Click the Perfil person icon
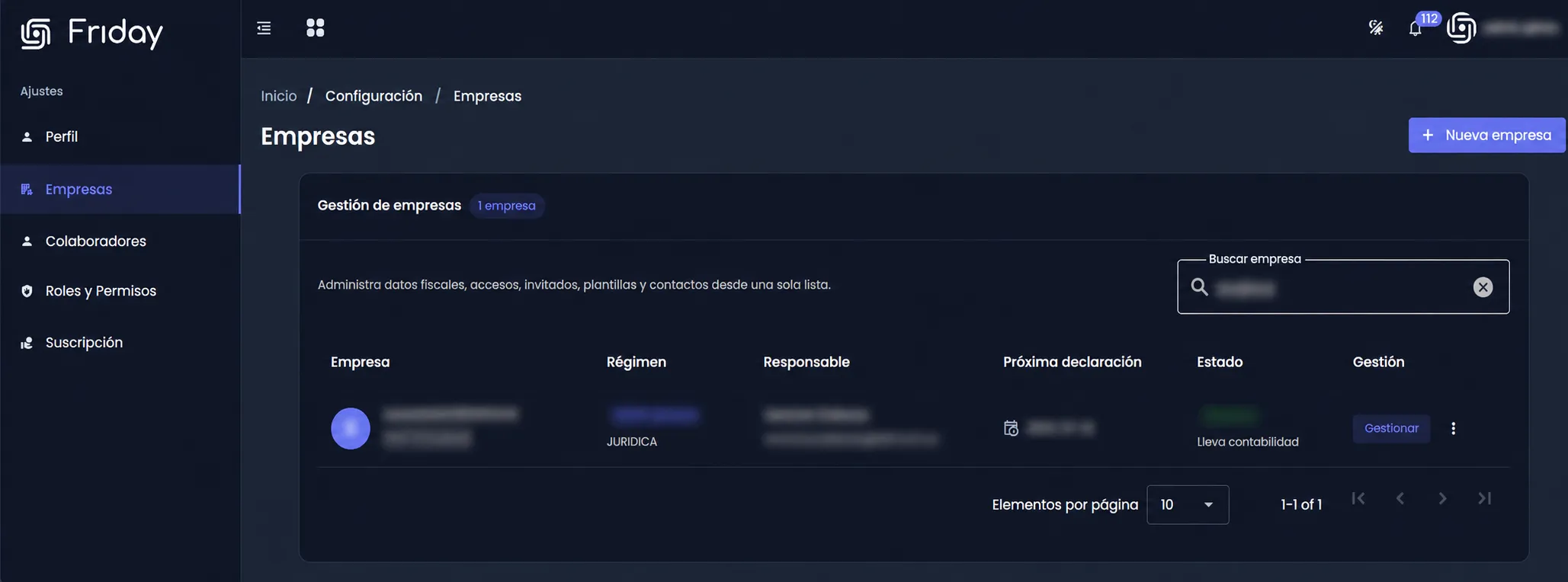 27,137
